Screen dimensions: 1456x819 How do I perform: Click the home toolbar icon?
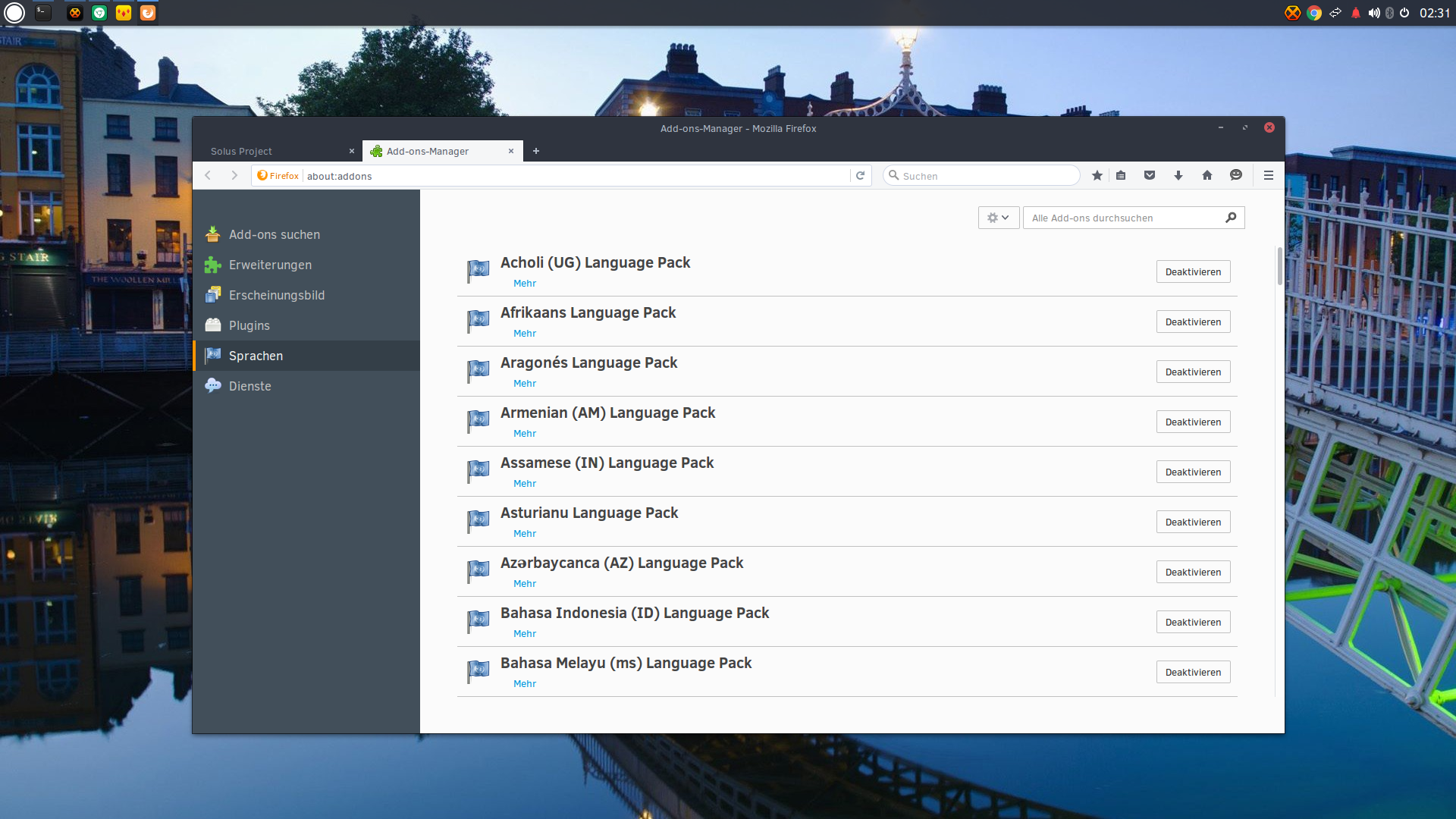(1207, 175)
